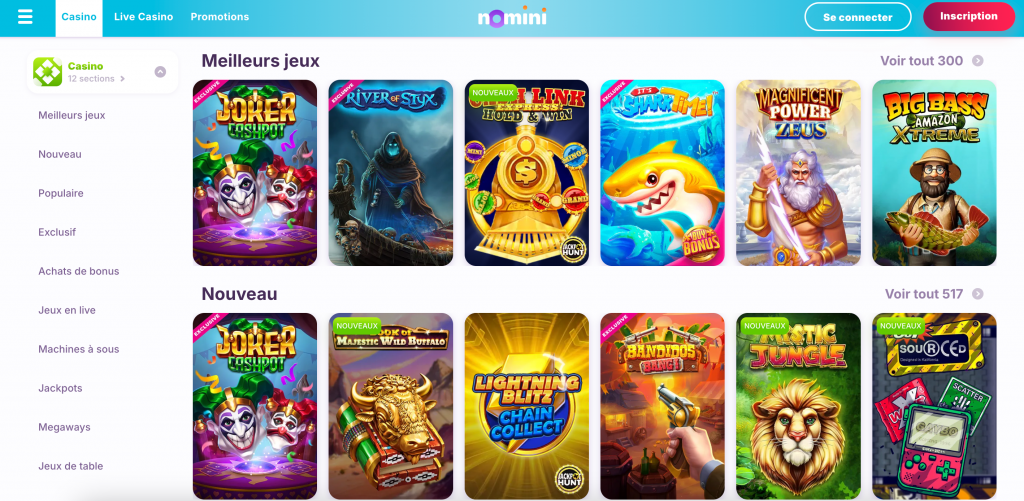The image size is (1024, 501).
Task: Open the Mystic Jungle game thumbnail
Action: tap(798, 406)
